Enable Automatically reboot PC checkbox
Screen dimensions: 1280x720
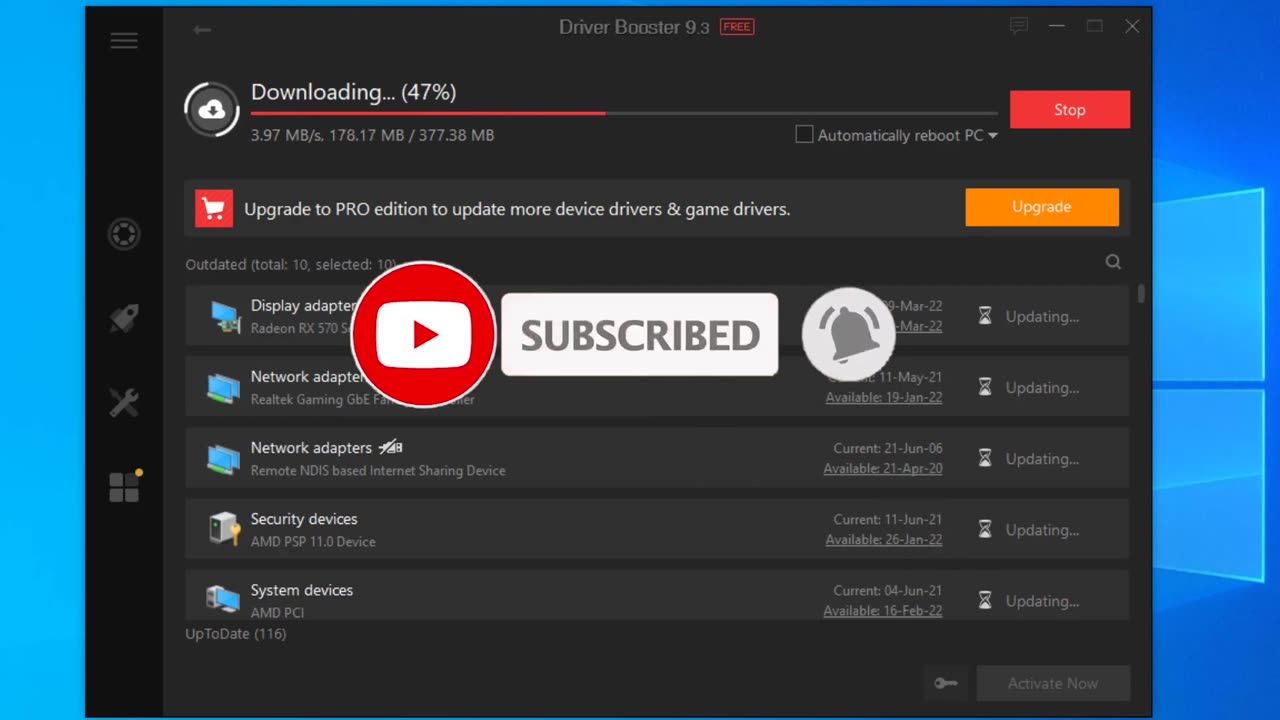(804, 134)
